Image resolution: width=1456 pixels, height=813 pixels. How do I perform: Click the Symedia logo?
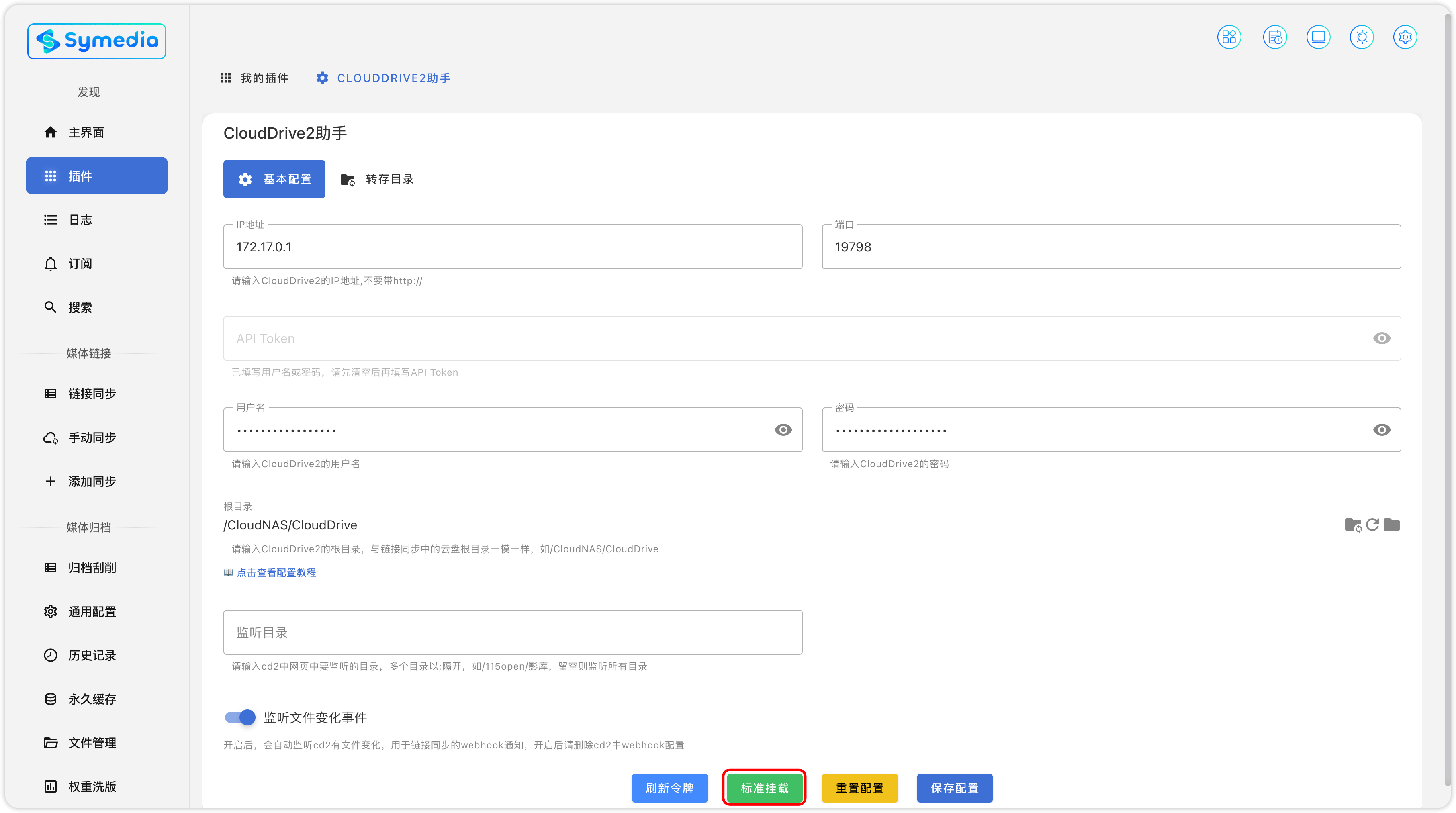click(97, 41)
